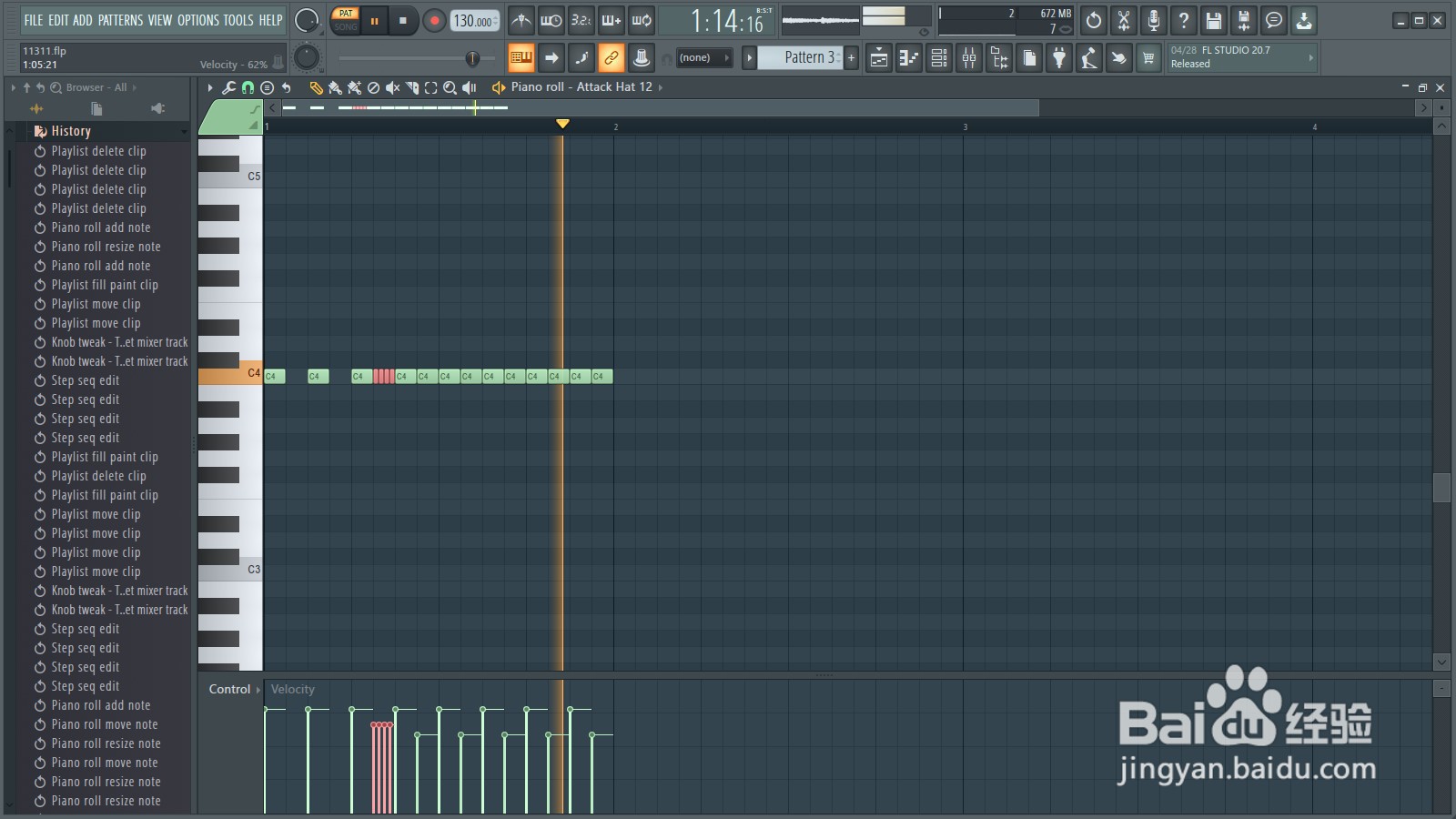
Task: Open the Browser view icon
Action: (999, 58)
